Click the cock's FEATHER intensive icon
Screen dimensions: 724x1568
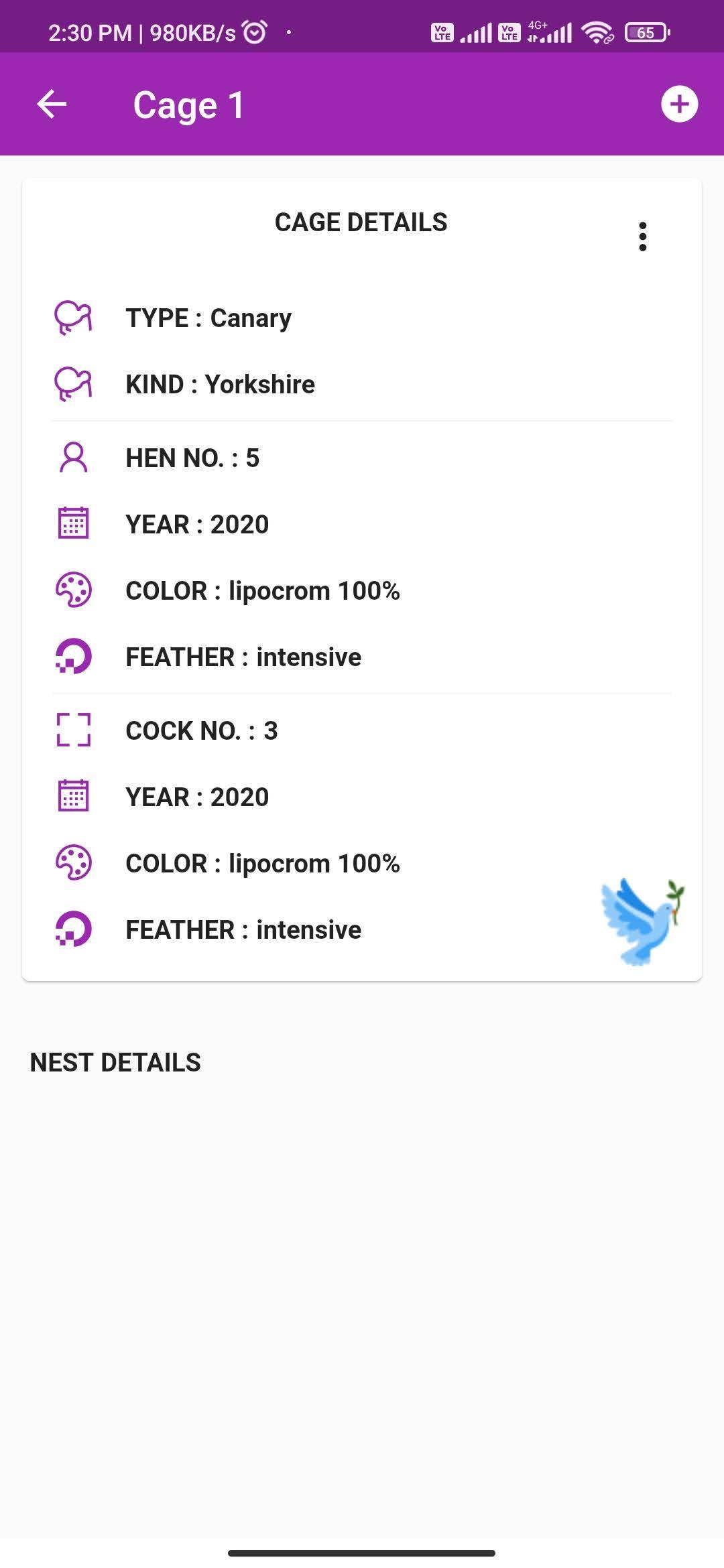(x=73, y=929)
